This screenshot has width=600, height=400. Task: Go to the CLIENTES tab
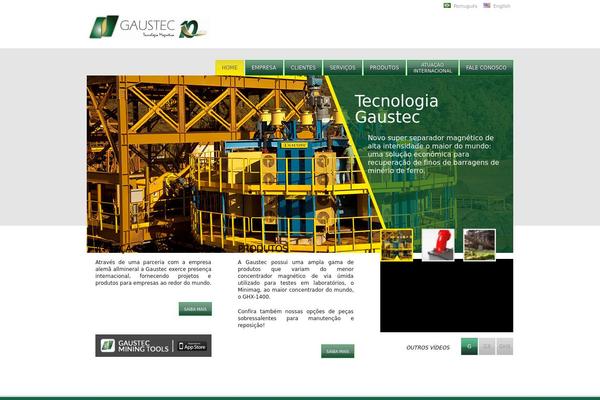(303, 68)
